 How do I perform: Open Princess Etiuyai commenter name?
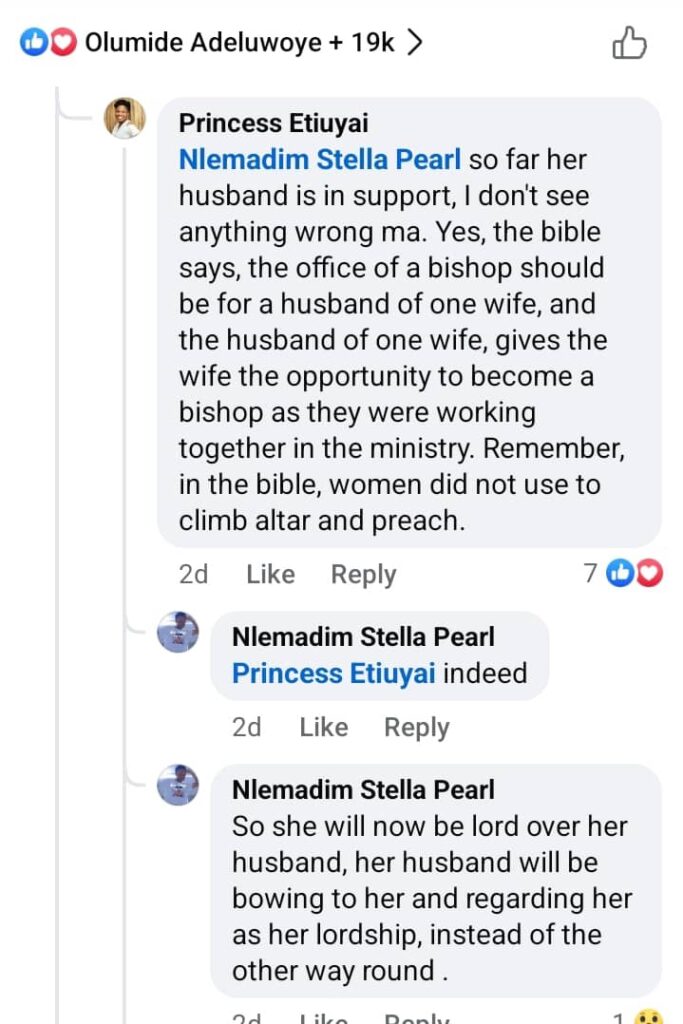(x=273, y=123)
